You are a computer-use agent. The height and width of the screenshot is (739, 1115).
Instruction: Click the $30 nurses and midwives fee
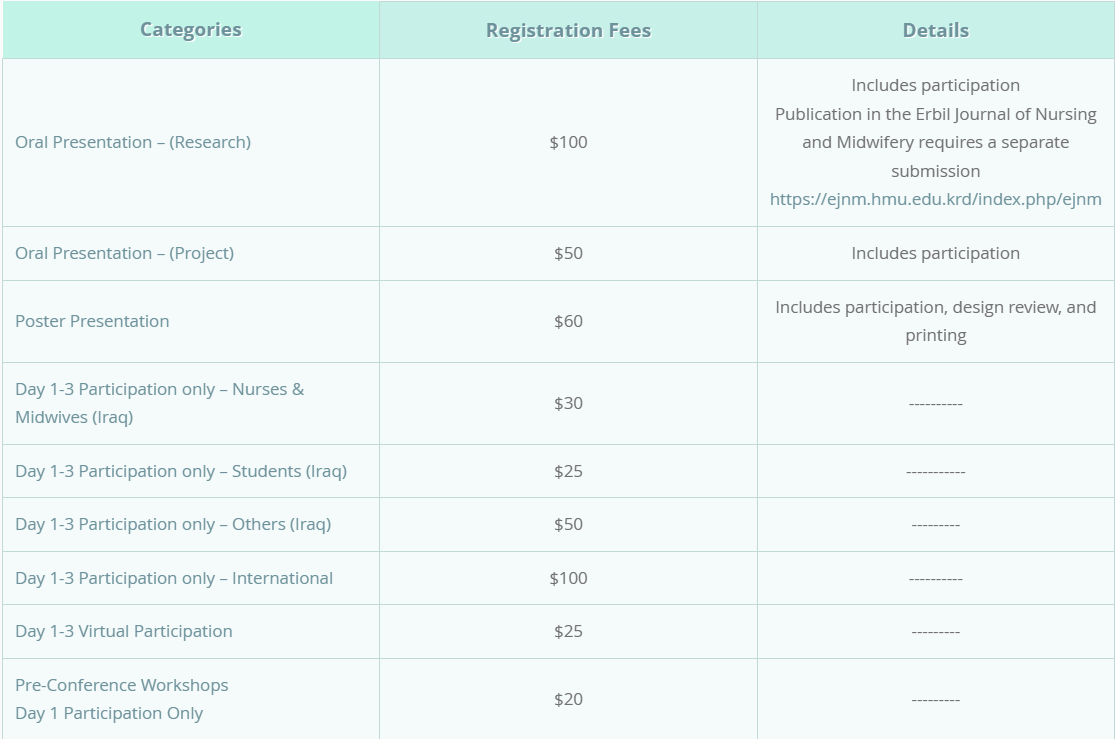(568, 403)
